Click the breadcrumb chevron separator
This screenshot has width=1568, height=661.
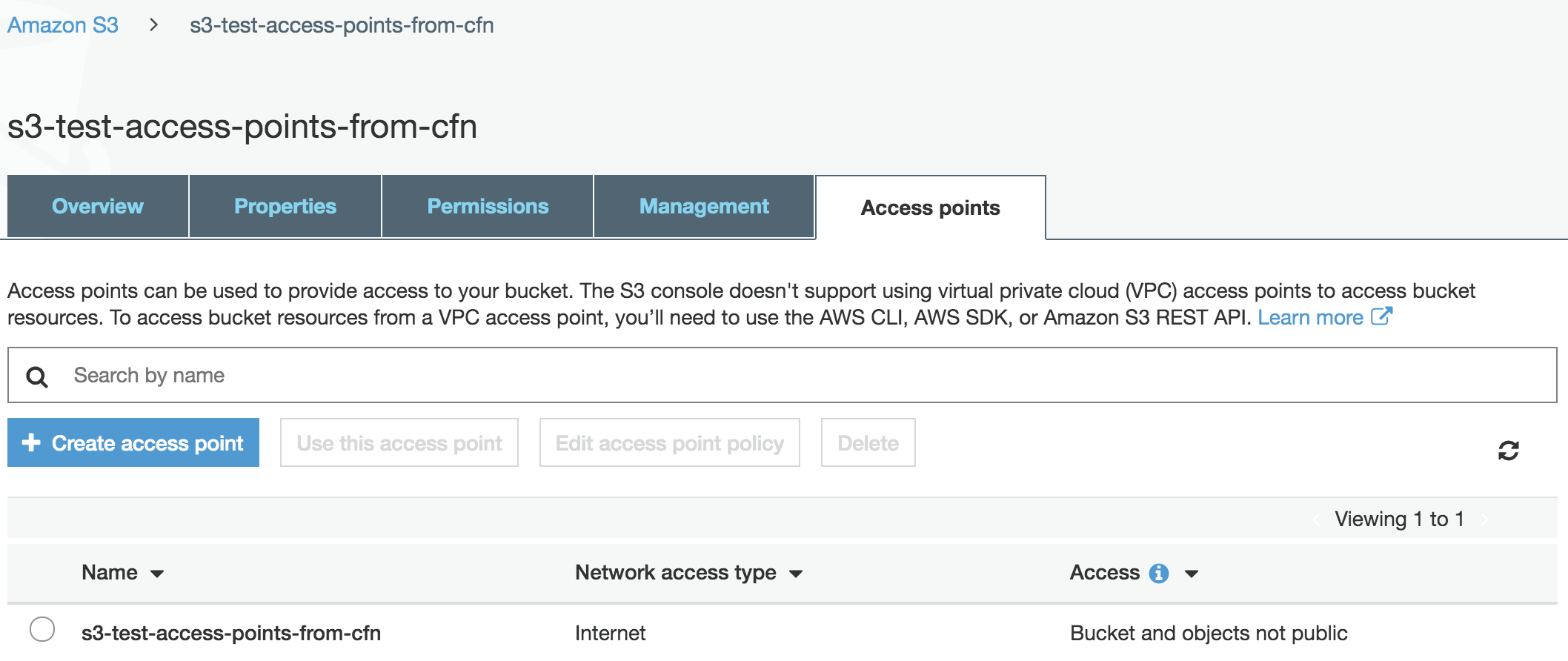[x=153, y=24]
